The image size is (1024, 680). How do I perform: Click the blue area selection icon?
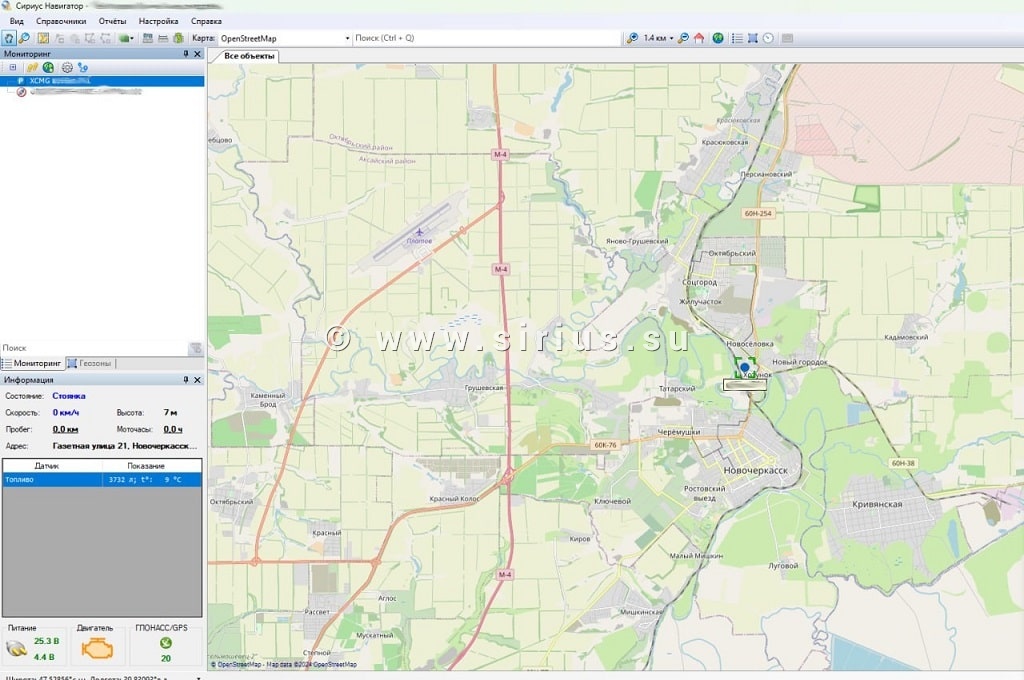(x=752, y=38)
